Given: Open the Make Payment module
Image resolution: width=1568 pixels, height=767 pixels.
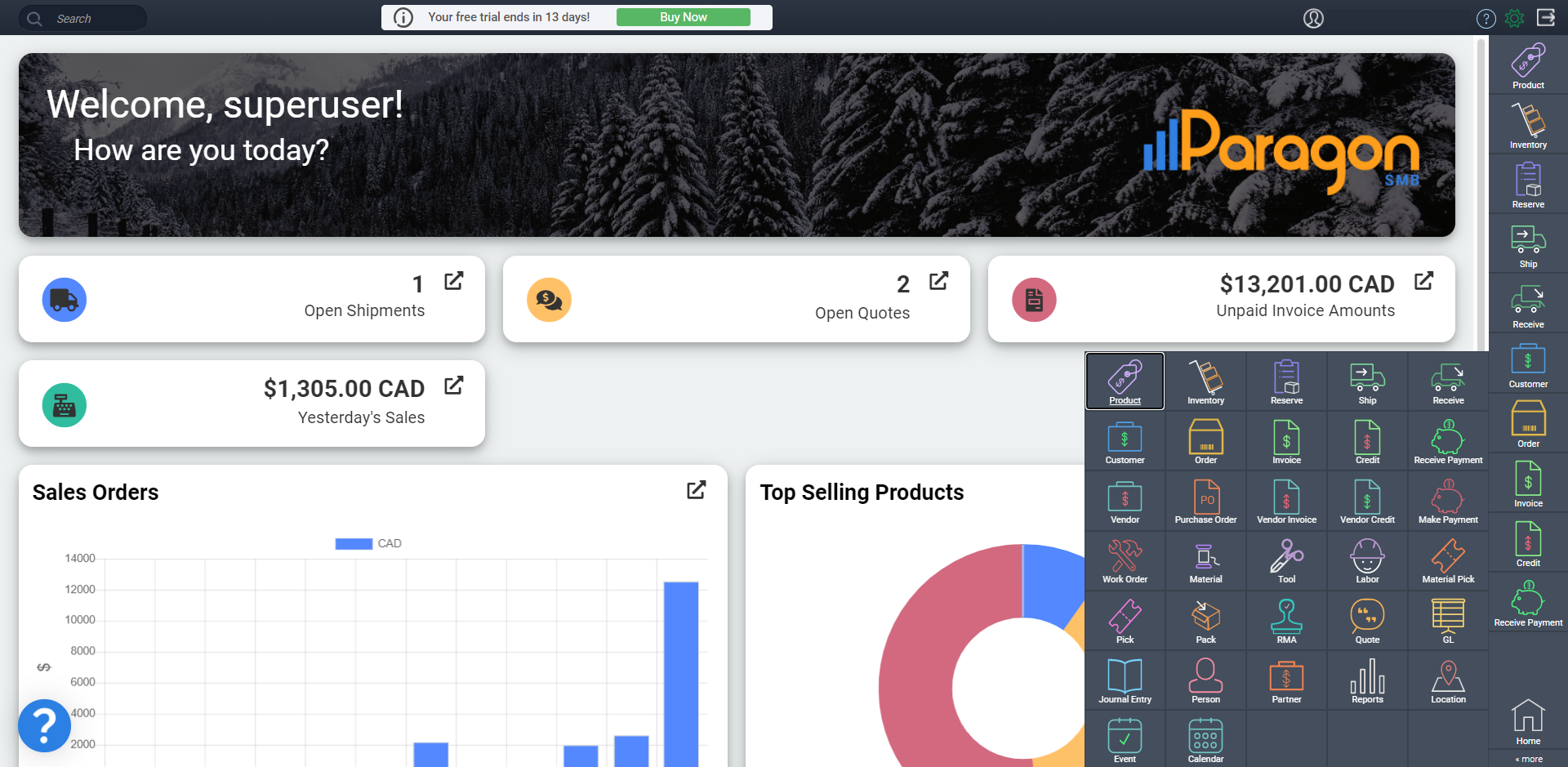Looking at the screenshot, I should click(1448, 501).
